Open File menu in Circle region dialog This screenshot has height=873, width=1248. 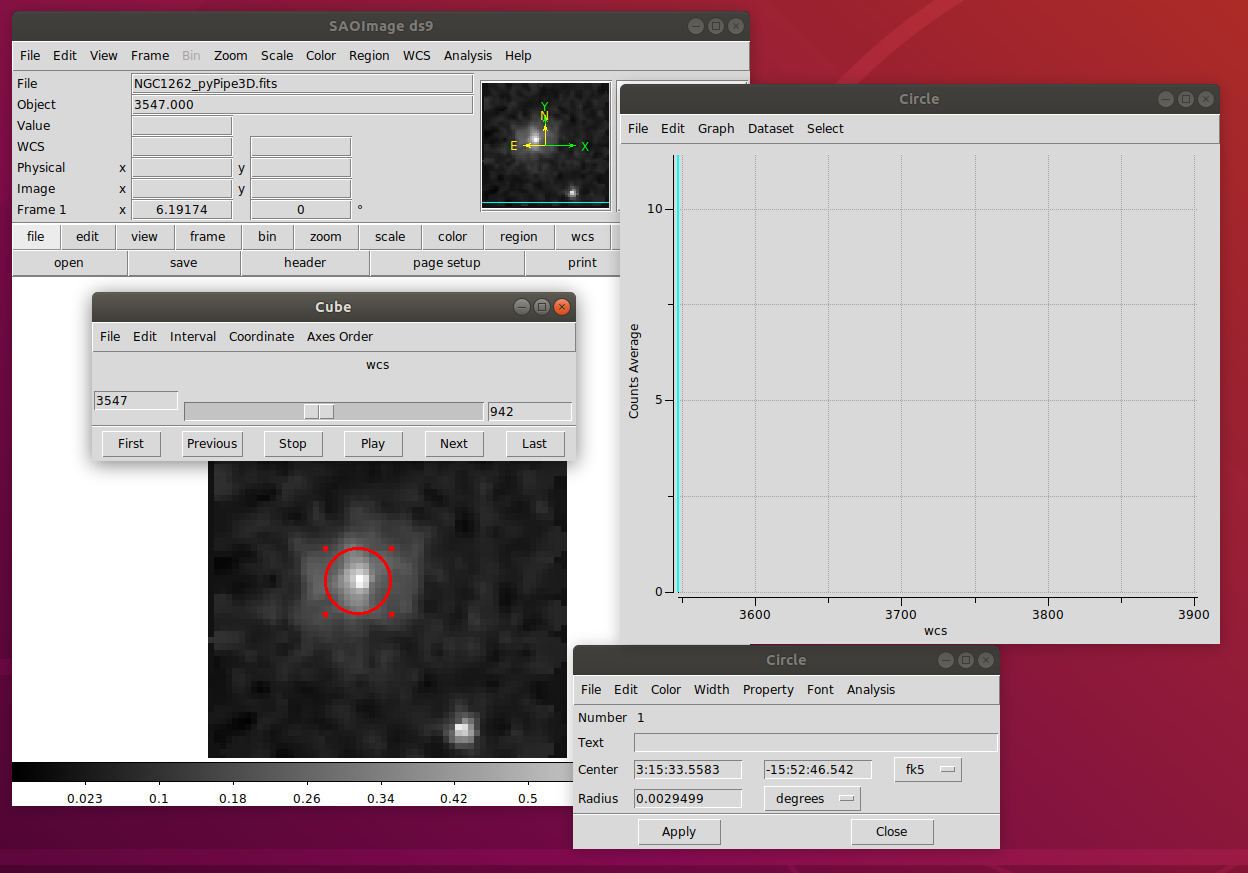(x=591, y=690)
